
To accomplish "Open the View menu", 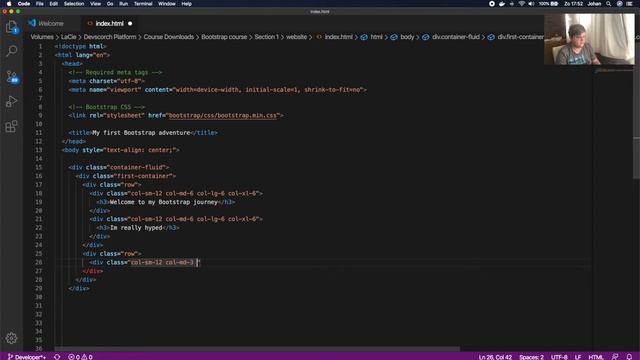I will (96, 4).
